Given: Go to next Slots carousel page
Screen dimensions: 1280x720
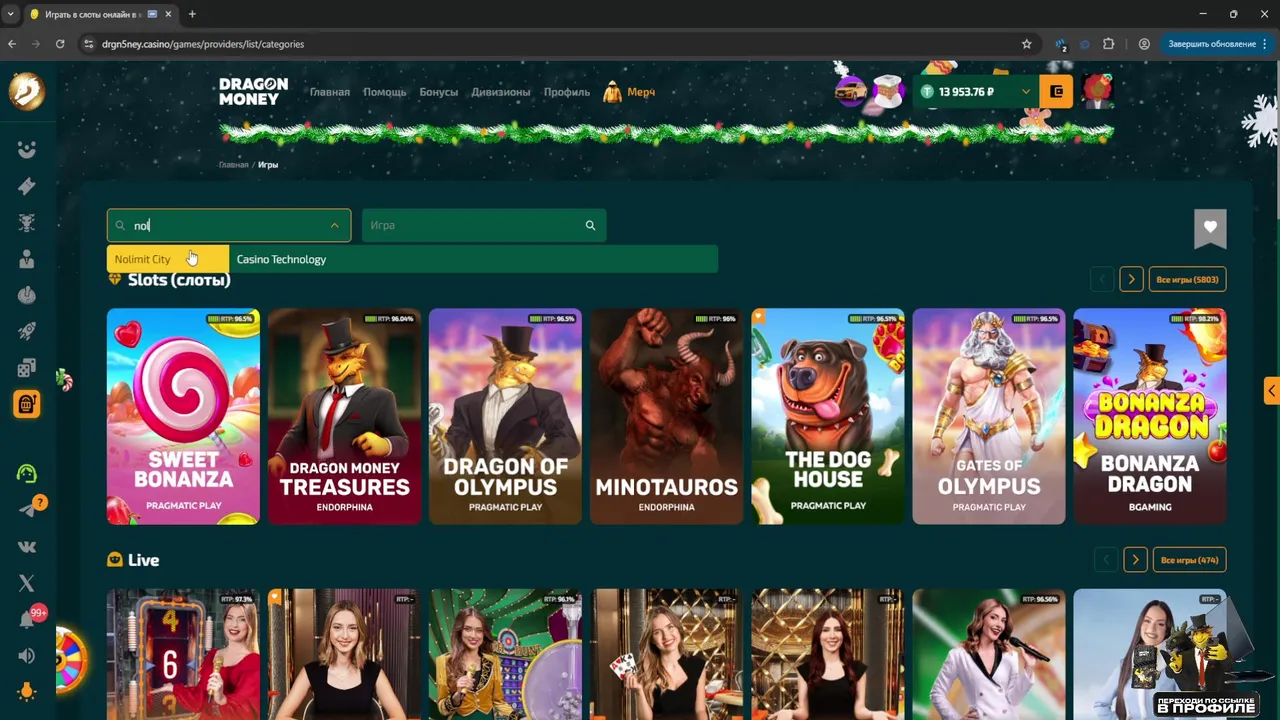Looking at the screenshot, I should pos(1131,280).
